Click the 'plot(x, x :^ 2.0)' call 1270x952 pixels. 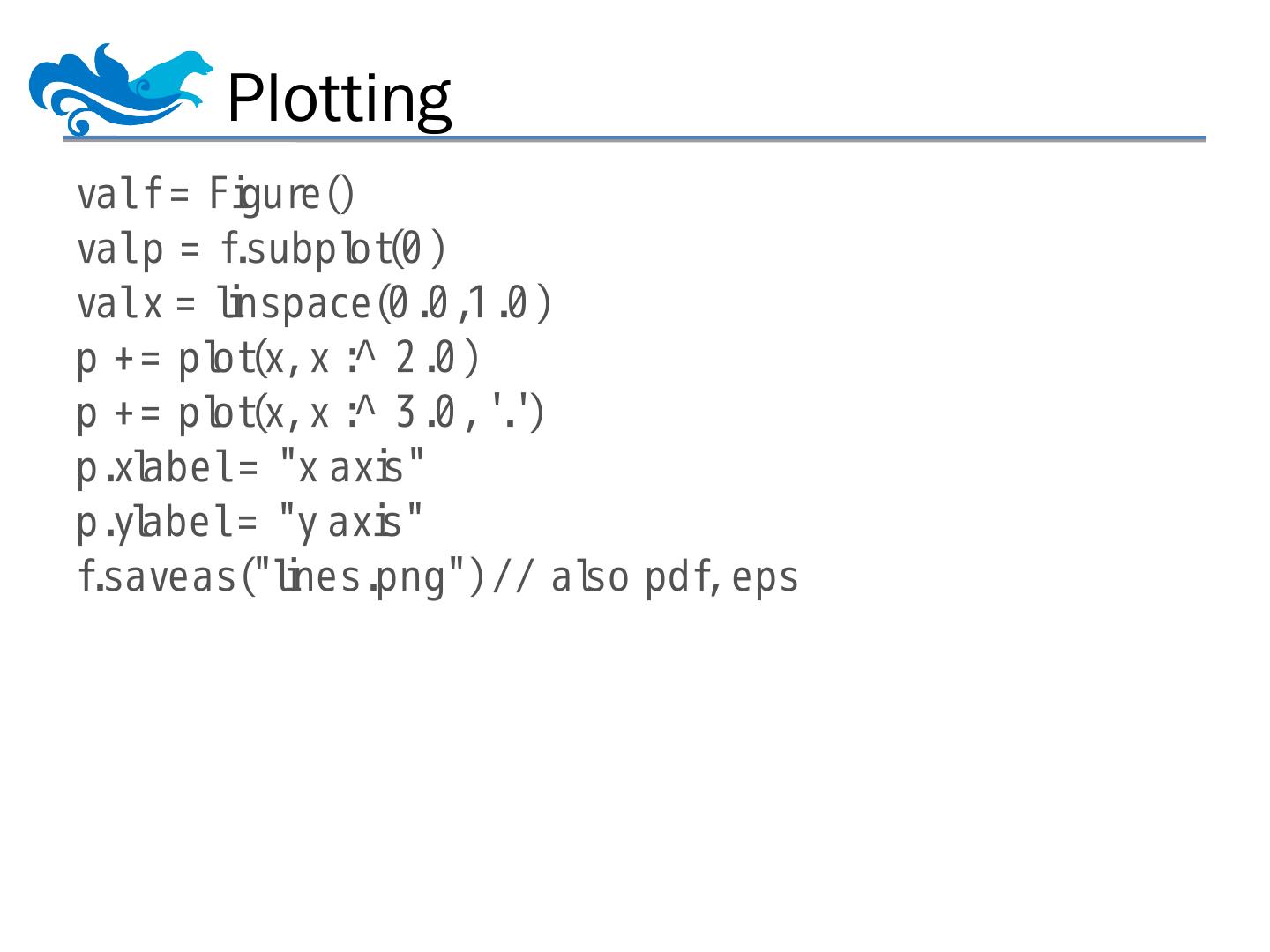coord(328,360)
